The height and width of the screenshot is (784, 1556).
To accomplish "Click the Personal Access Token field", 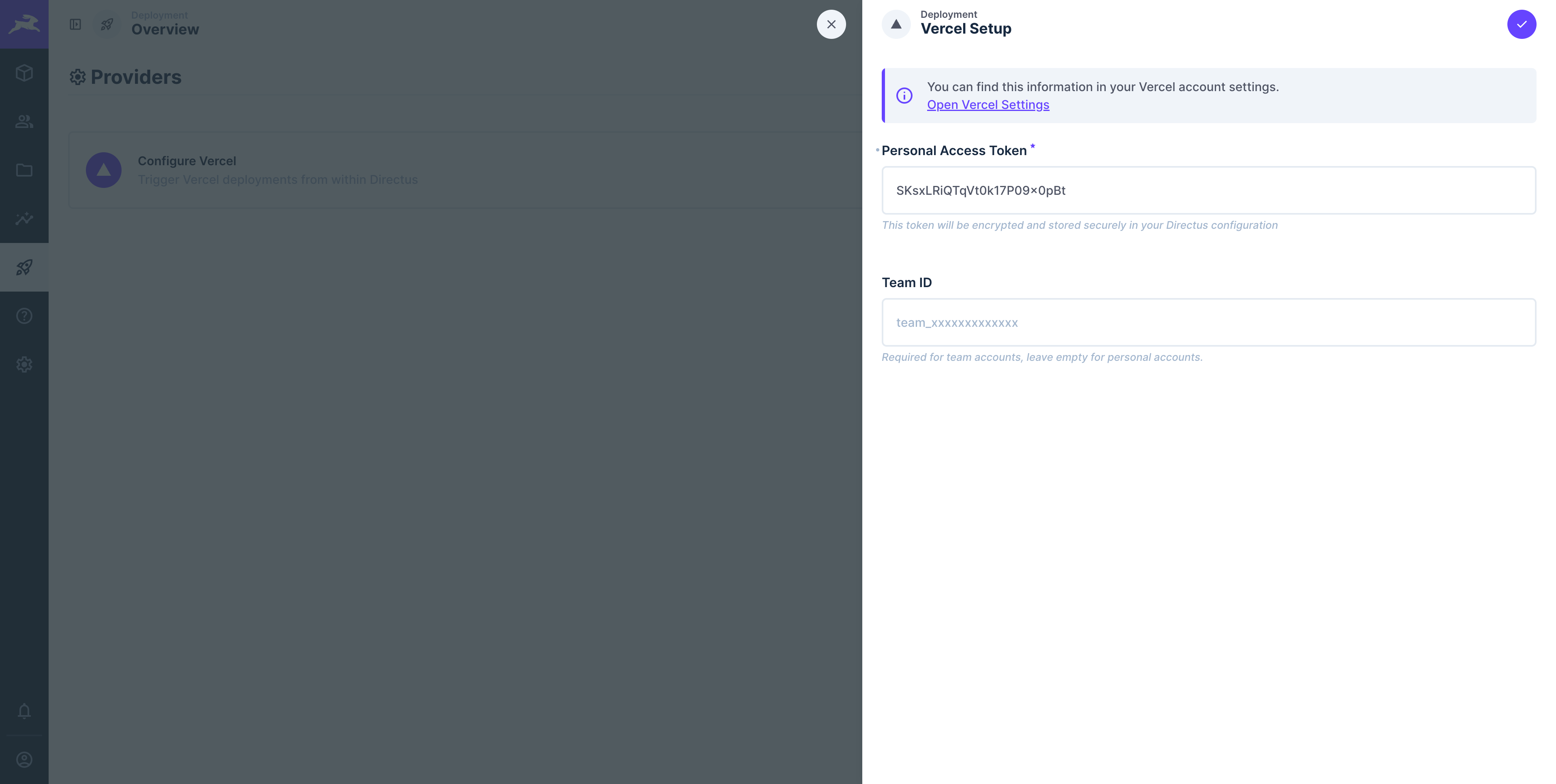I will point(1208,191).
